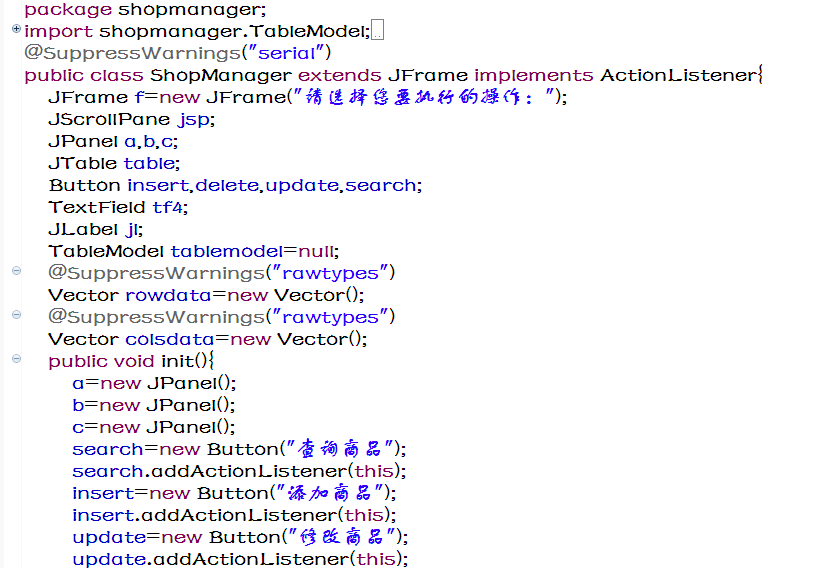Click the 'JTable table;' declaration
The height and width of the screenshot is (568, 814).
(114, 163)
